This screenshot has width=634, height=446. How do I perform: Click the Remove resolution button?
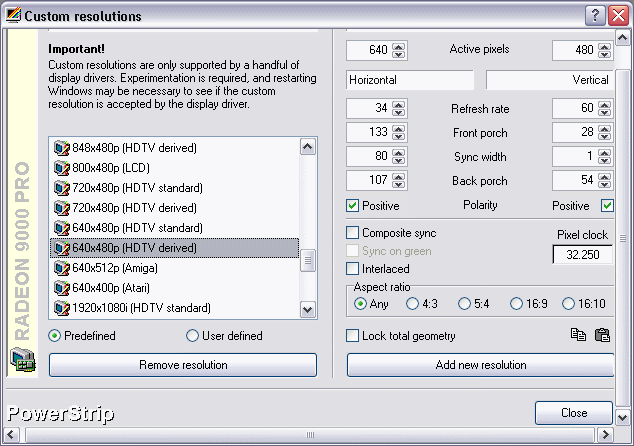click(x=183, y=365)
